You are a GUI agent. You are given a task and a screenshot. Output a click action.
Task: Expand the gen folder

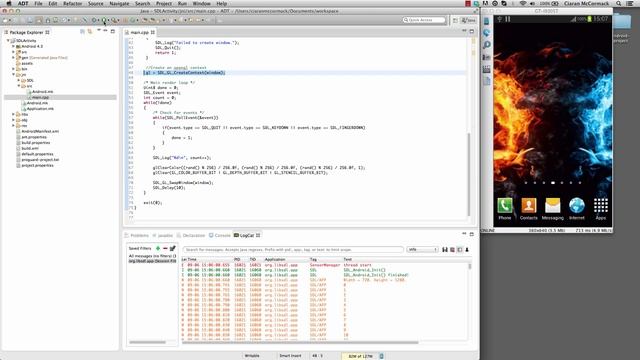[13, 58]
